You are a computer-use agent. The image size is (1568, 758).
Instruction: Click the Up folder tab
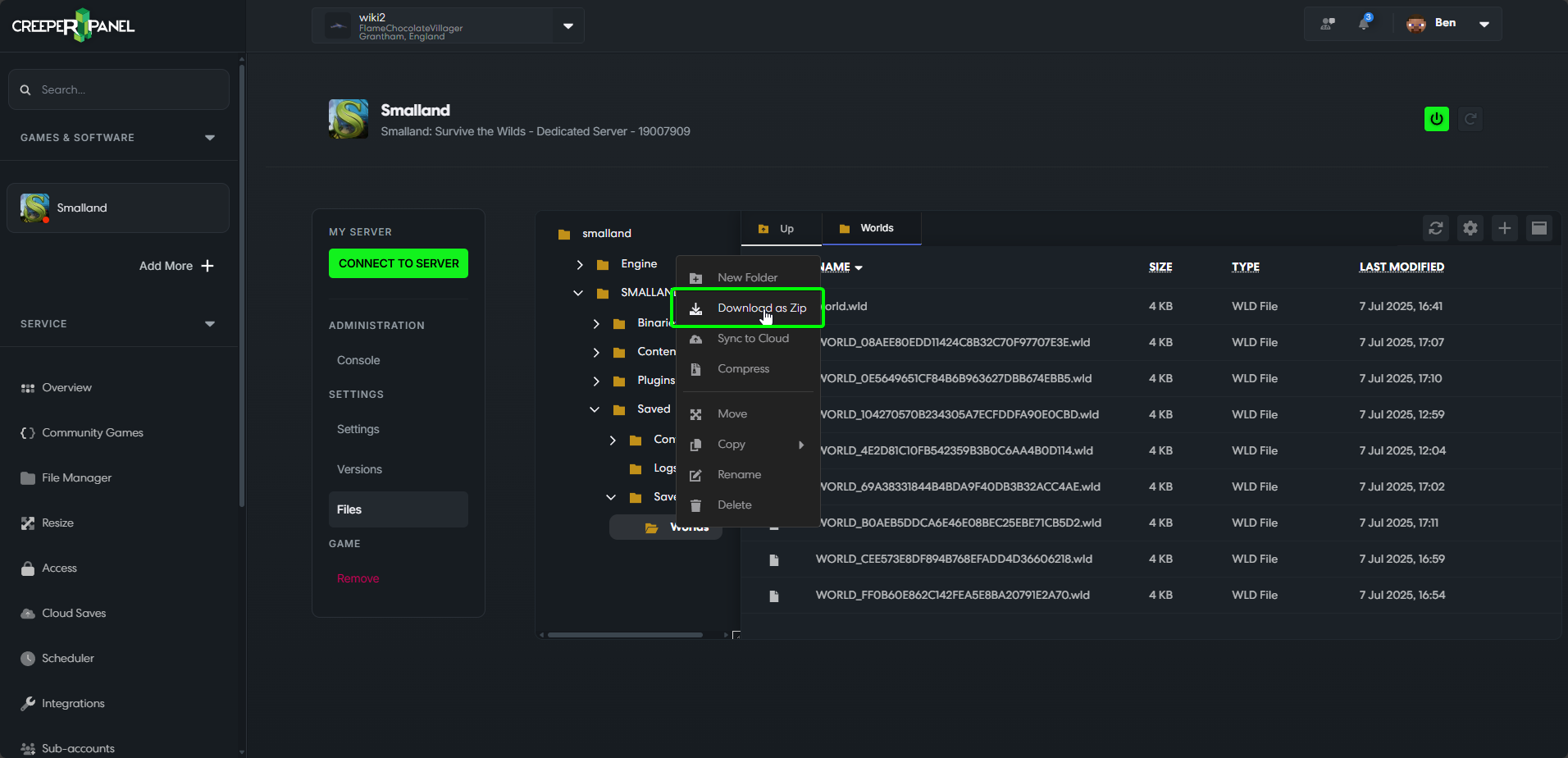781,229
